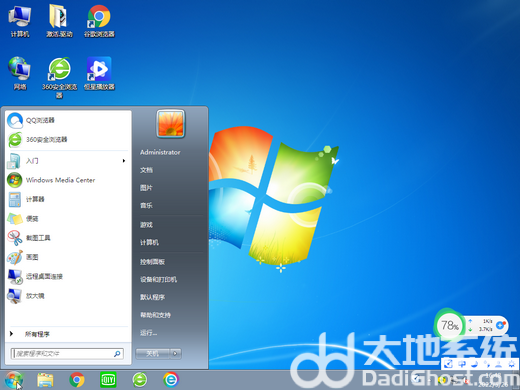Open the Snipping Tool entry
Viewport: 520px width, 390px height.
click(68, 238)
